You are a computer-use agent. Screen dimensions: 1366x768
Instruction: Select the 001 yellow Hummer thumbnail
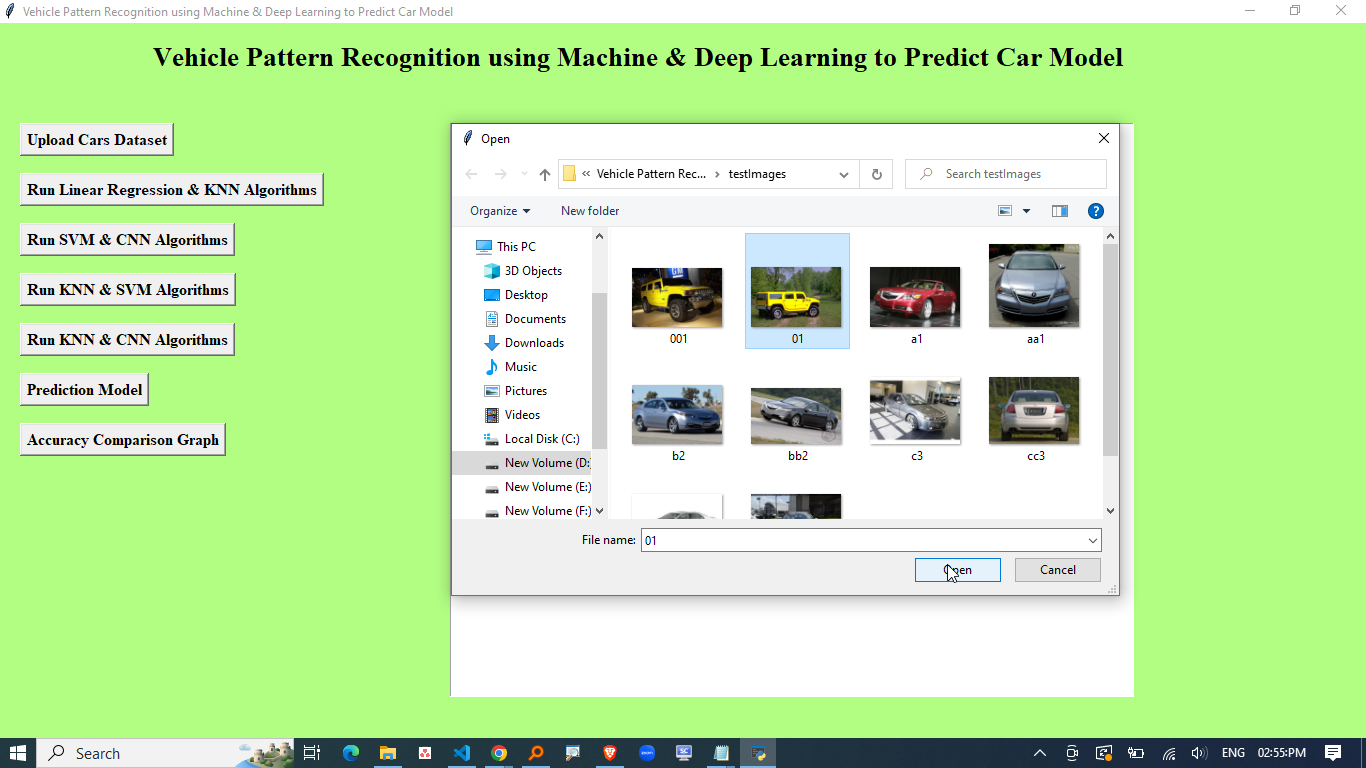click(x=677, y=298)
